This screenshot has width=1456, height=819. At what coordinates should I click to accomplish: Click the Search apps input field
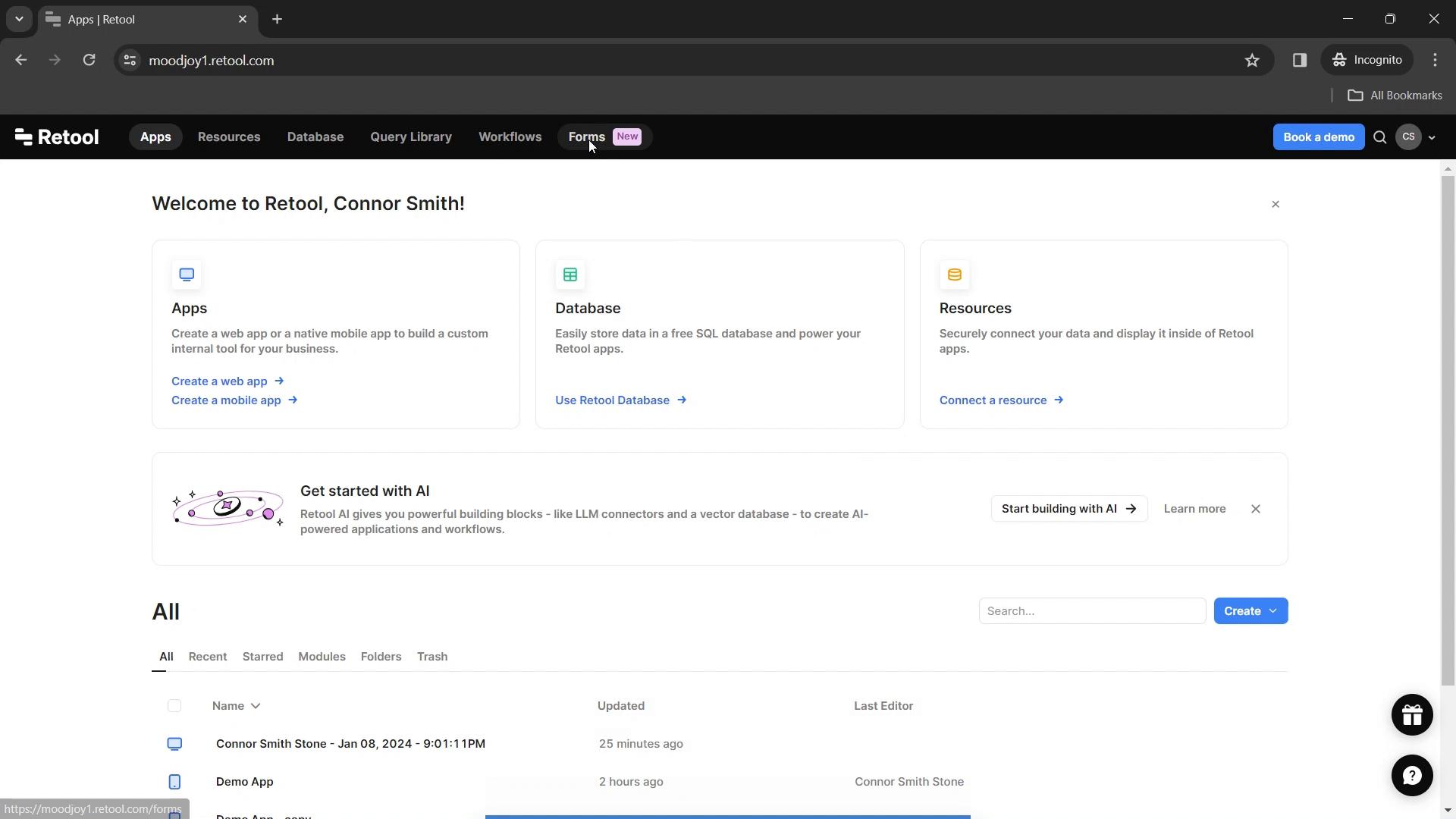click(1092, 611)
